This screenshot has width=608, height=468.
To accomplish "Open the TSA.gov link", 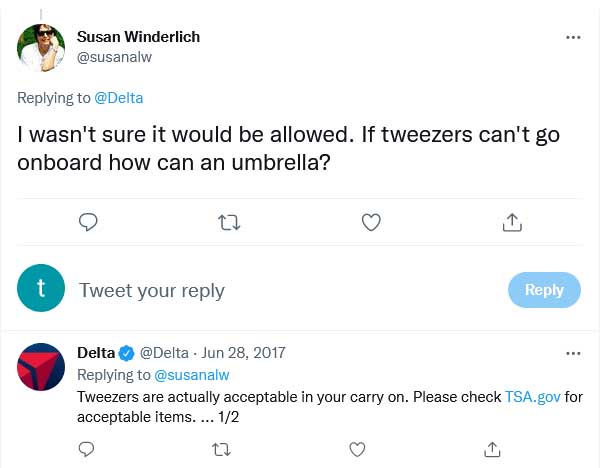I will coord(532,397).
